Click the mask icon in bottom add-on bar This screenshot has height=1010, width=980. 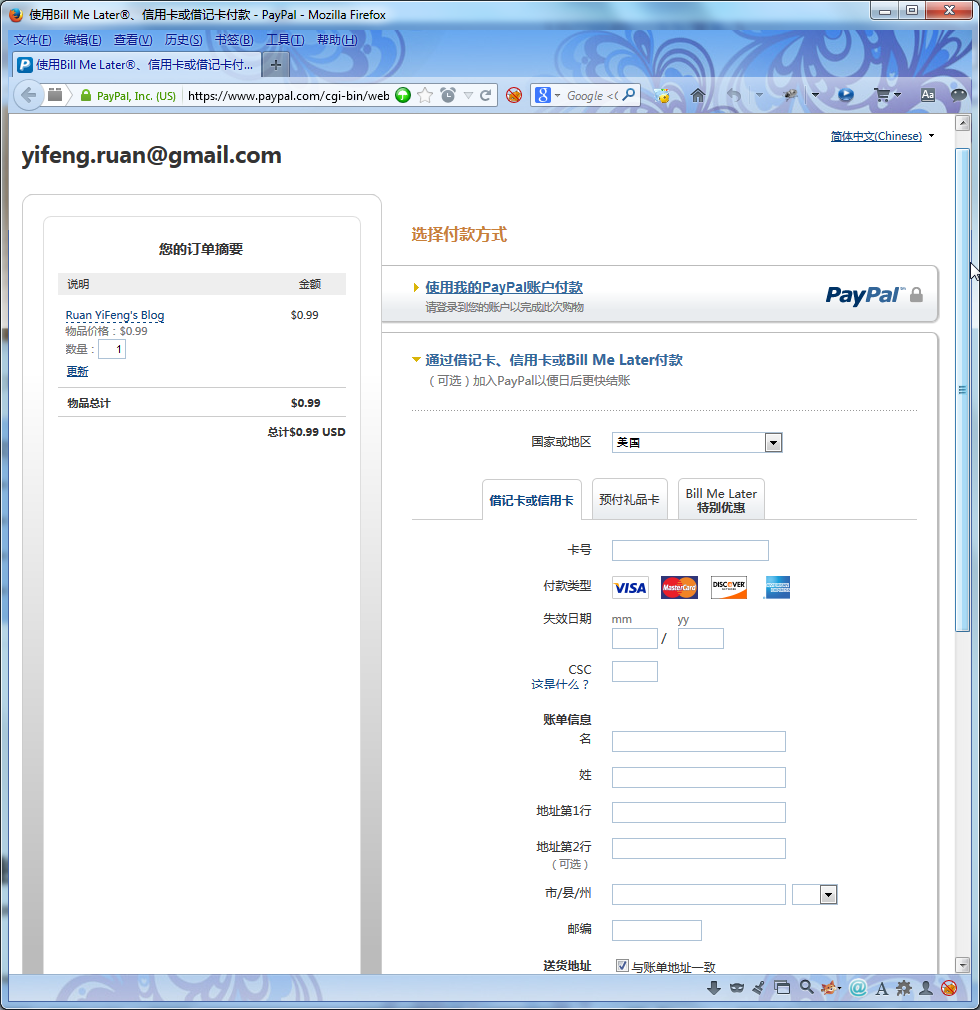737,987
